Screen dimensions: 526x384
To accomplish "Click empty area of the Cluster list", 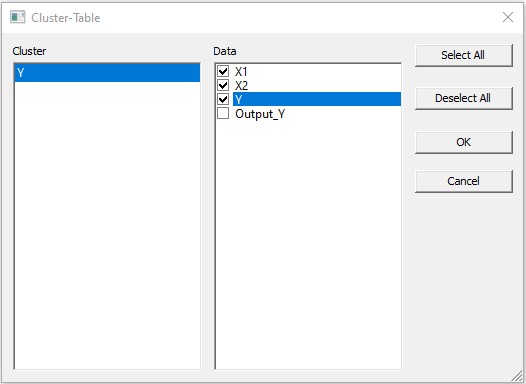I will [107, 225].
